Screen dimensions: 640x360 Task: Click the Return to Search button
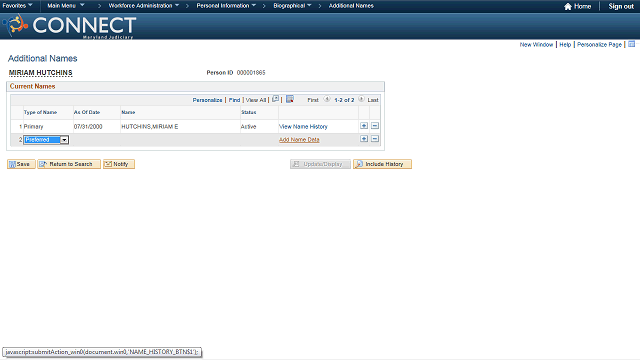pyautogui.click(x=69, y=164)
